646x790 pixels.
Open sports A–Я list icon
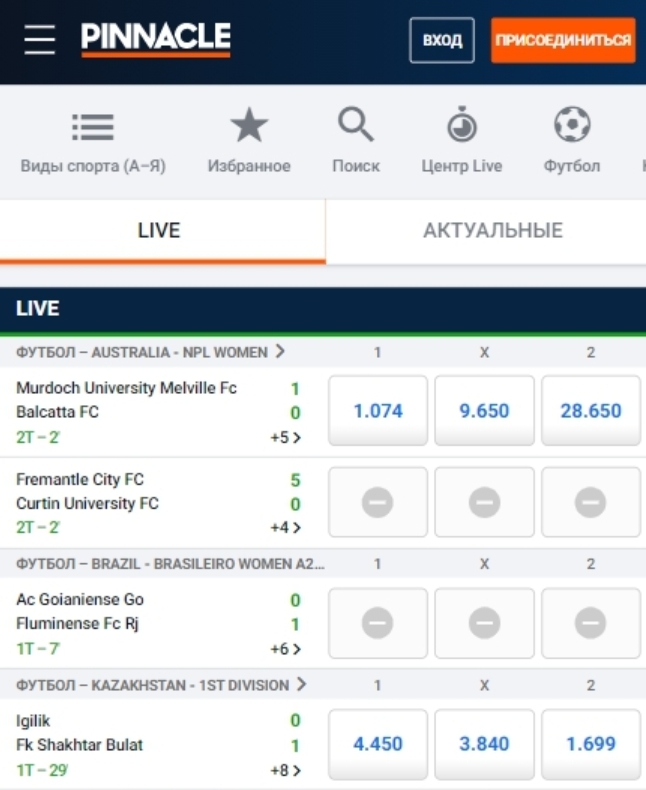(93, 127)
